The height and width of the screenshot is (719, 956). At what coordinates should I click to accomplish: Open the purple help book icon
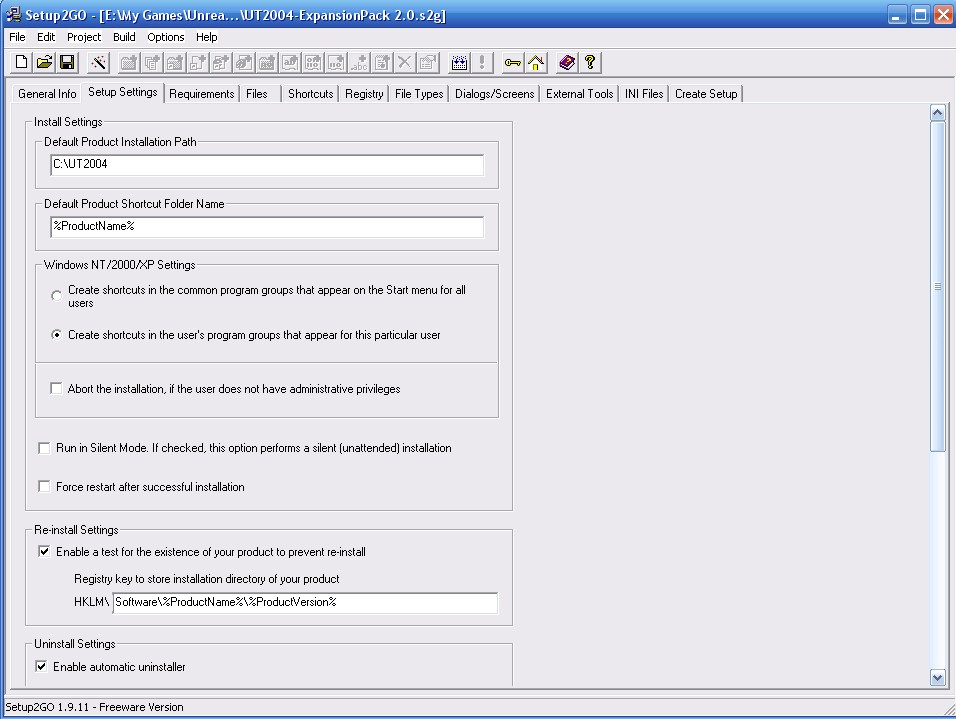pyautogui.click(x=567, y=62)
